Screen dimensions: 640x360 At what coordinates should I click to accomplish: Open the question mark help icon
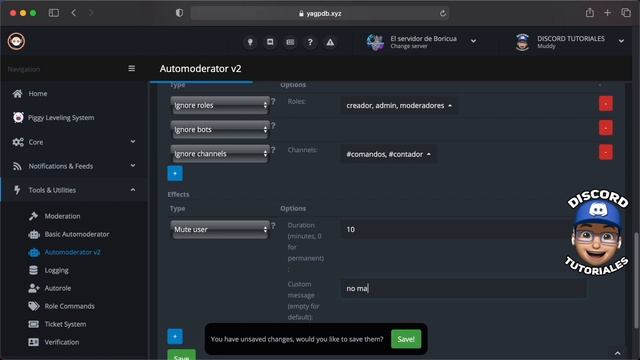point(310,42)
